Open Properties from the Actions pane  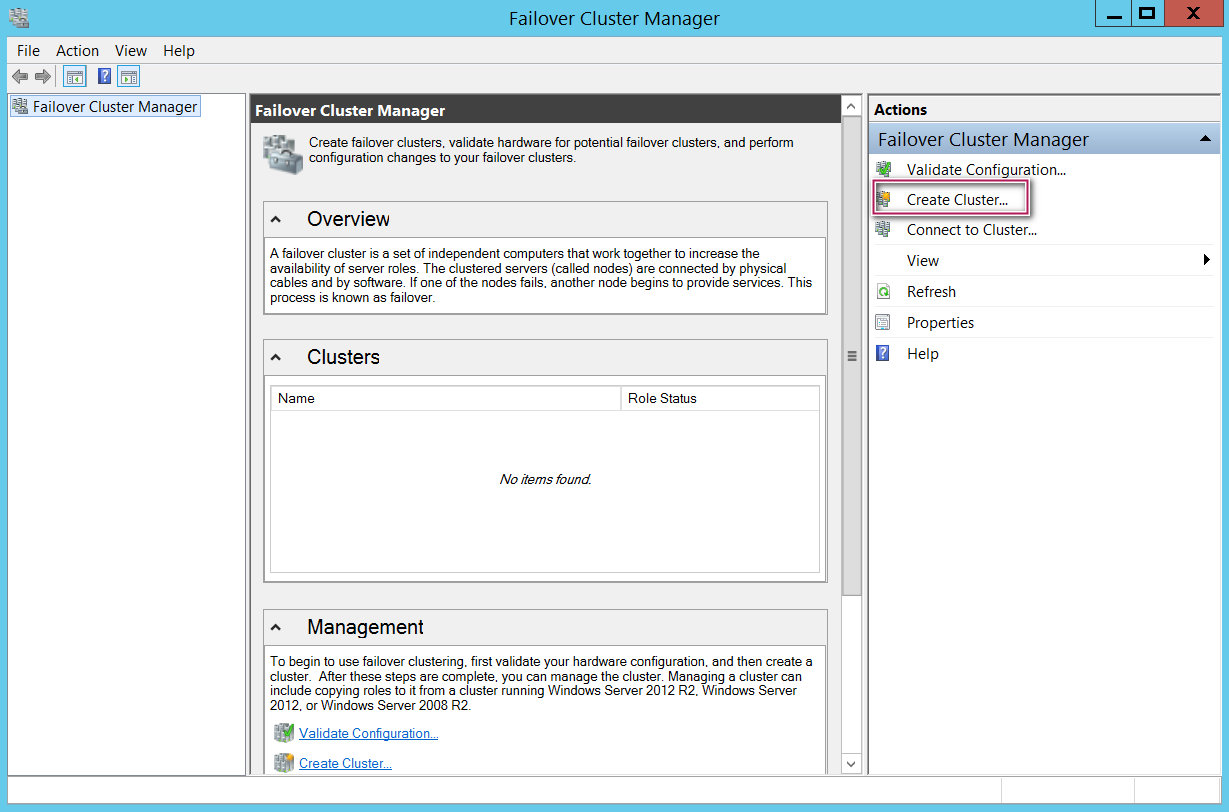click(940, 322)
